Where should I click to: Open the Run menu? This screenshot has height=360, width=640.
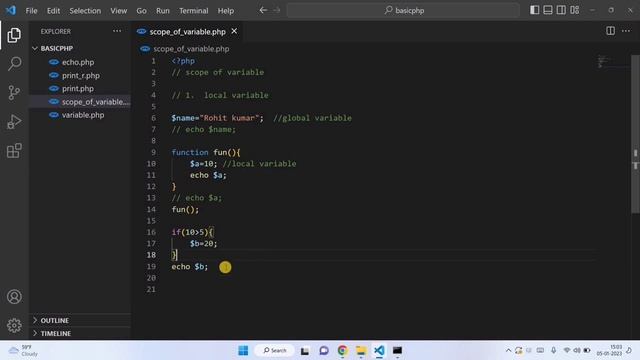click(162, 11)
